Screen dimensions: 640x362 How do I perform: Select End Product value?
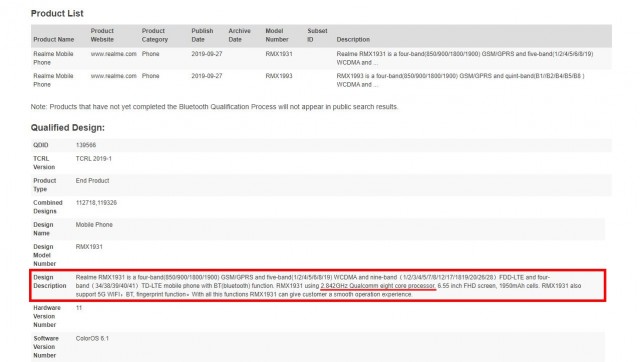pyautogui.click(x=92, y=181)
